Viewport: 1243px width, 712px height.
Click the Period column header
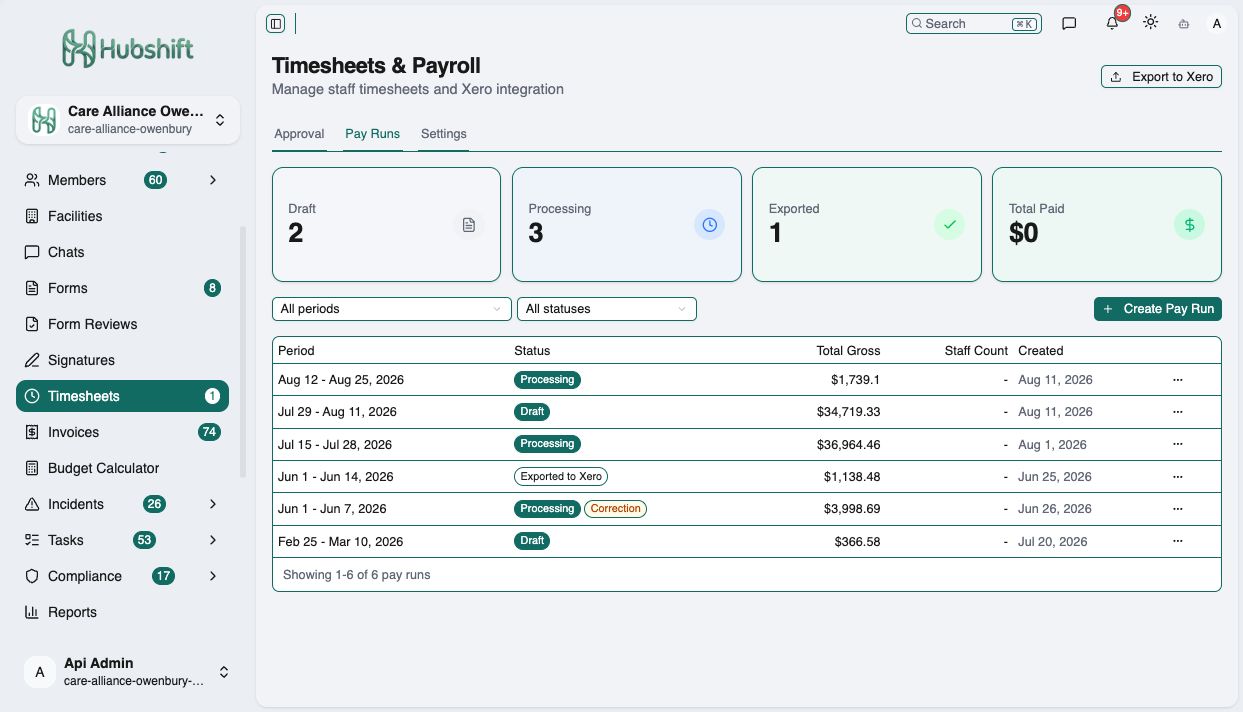click(296, 351)
